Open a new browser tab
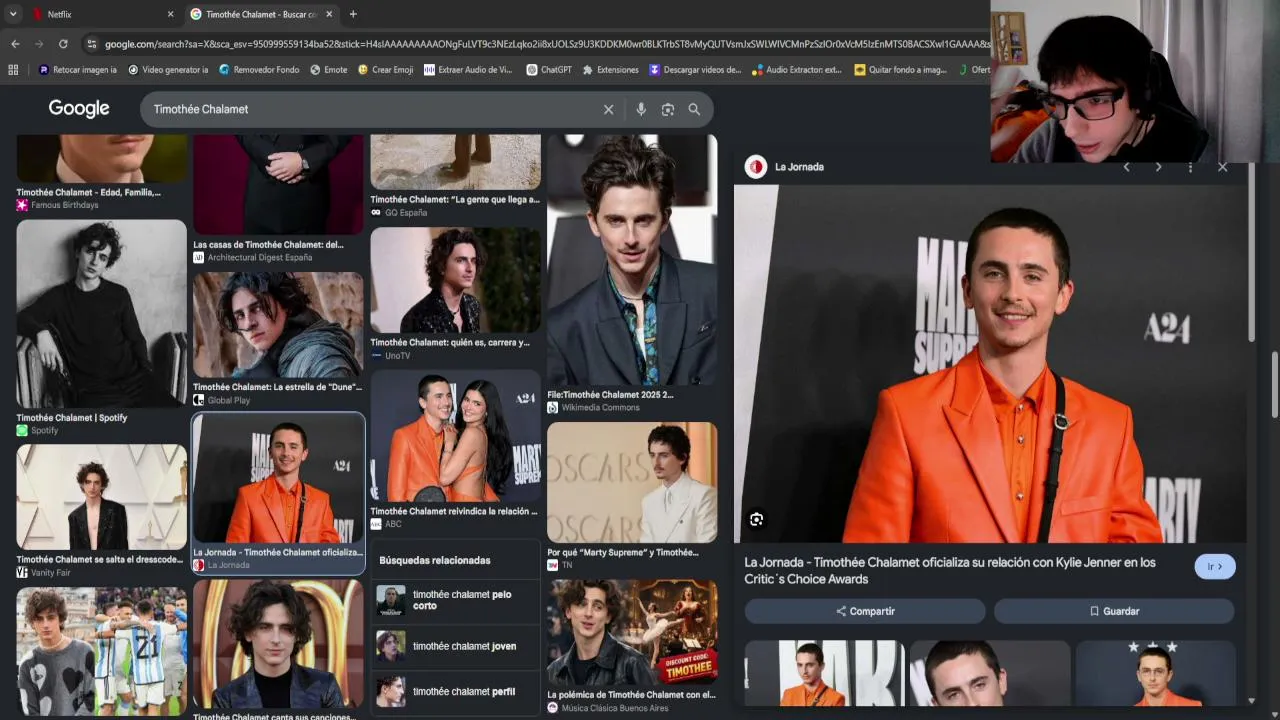 353,14
